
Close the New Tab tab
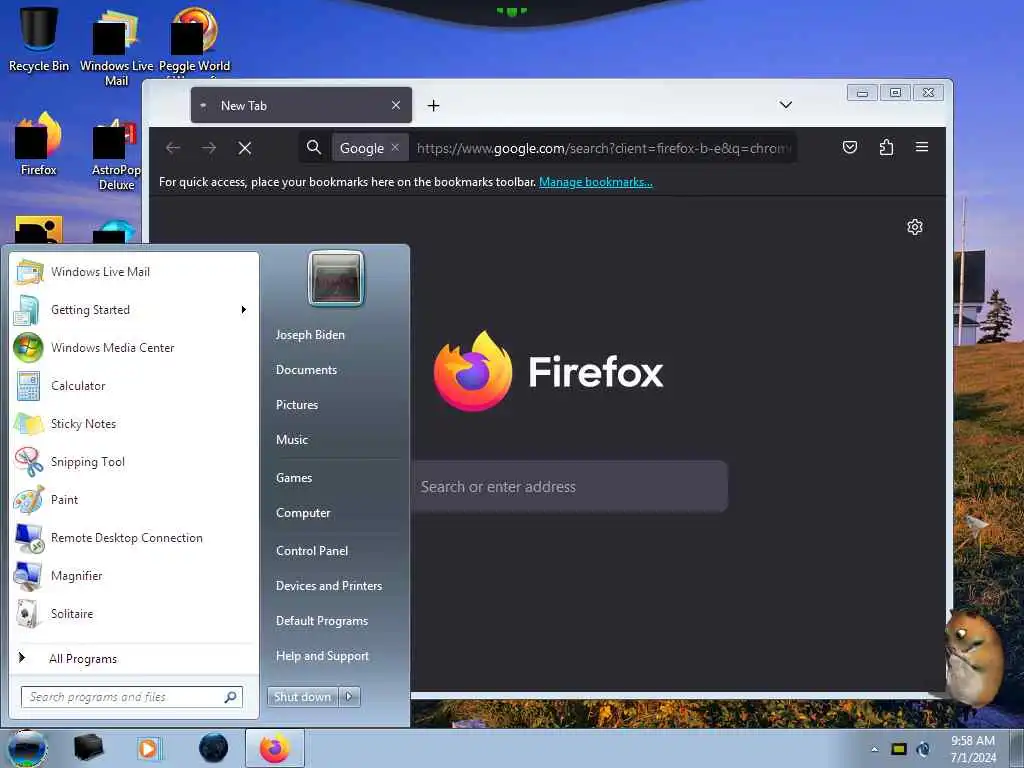click(396, 105)
